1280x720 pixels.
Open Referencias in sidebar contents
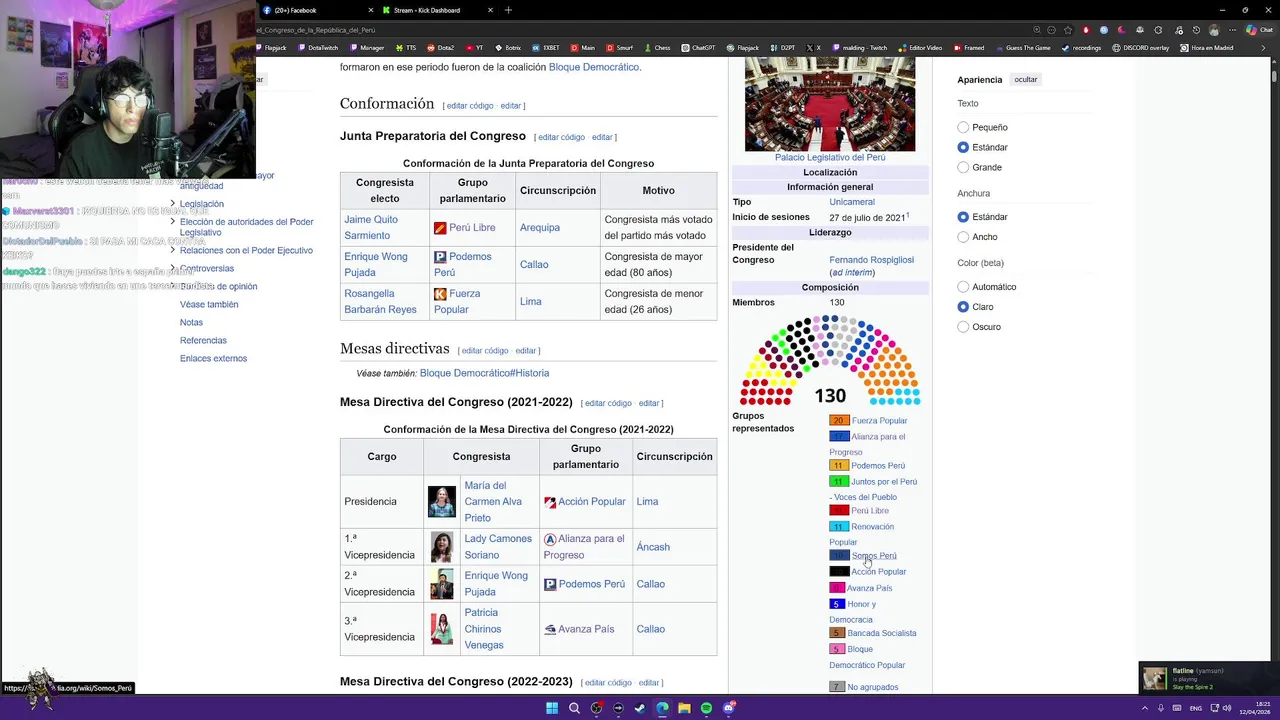click(x=203, y=340)
